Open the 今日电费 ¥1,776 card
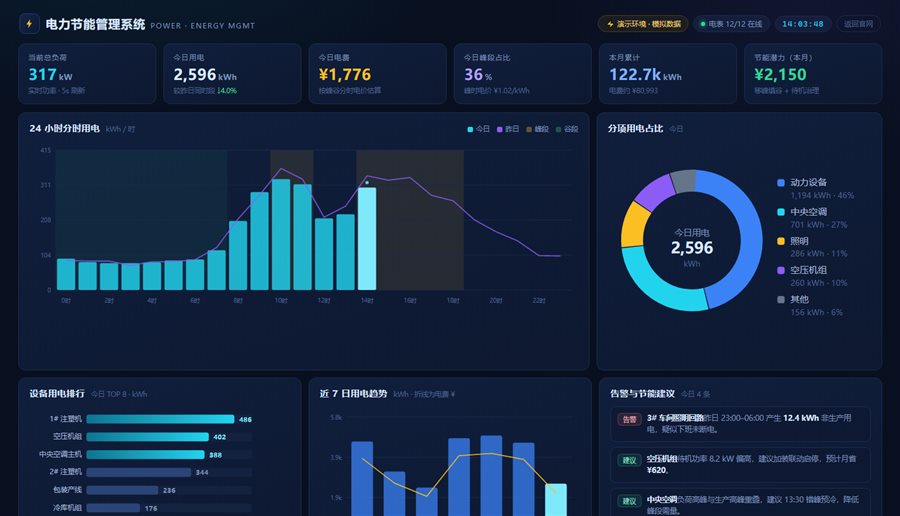Screen dimensions: 900x516 [x=378, y=73]
